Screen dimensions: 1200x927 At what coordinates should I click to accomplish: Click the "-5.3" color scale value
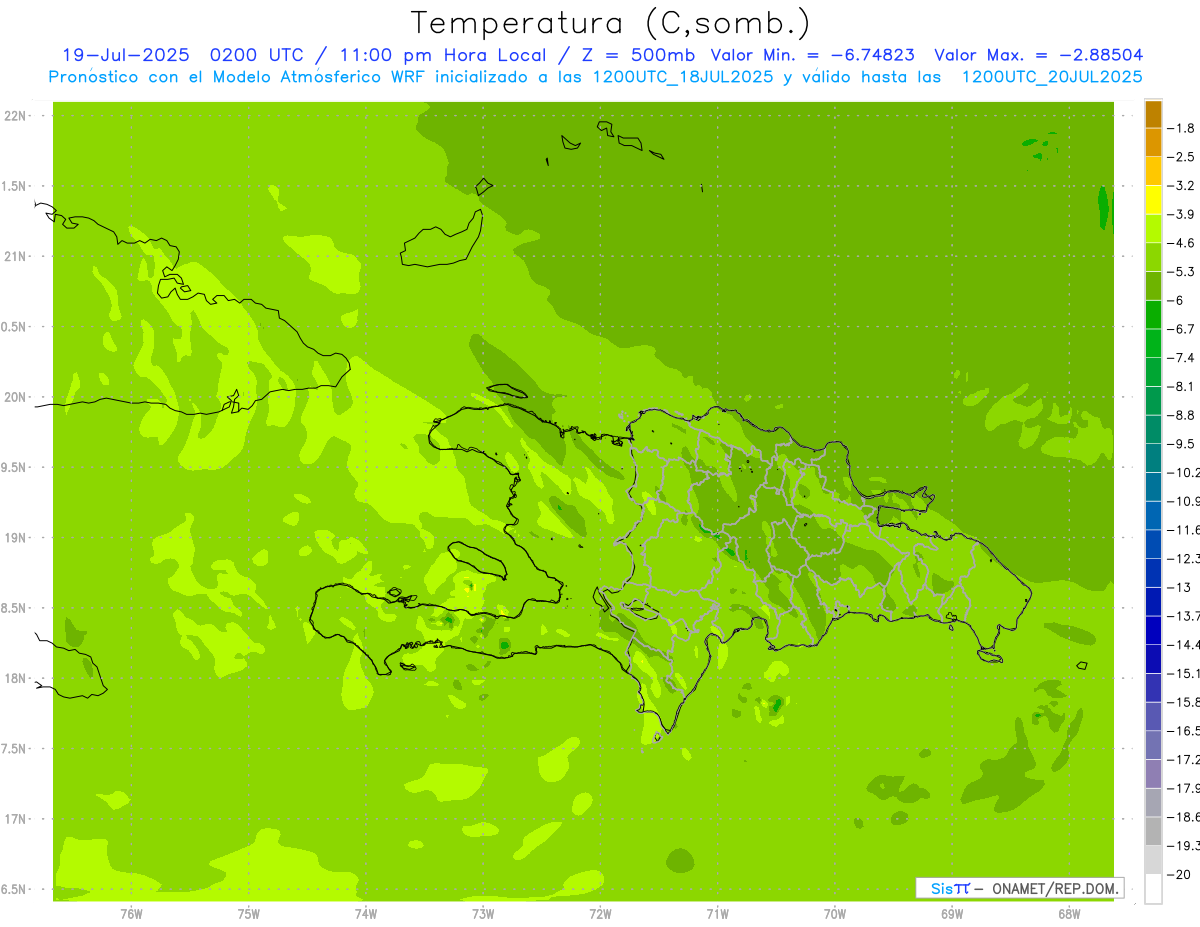click(1182, 271)
